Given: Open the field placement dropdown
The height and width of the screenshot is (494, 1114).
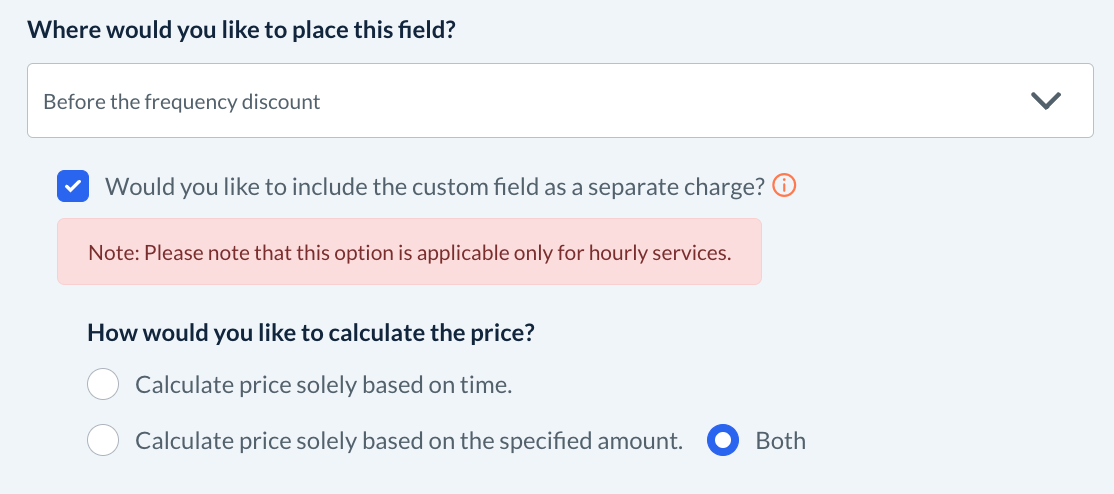Looking at the screenshot, I should click(560, 101).
